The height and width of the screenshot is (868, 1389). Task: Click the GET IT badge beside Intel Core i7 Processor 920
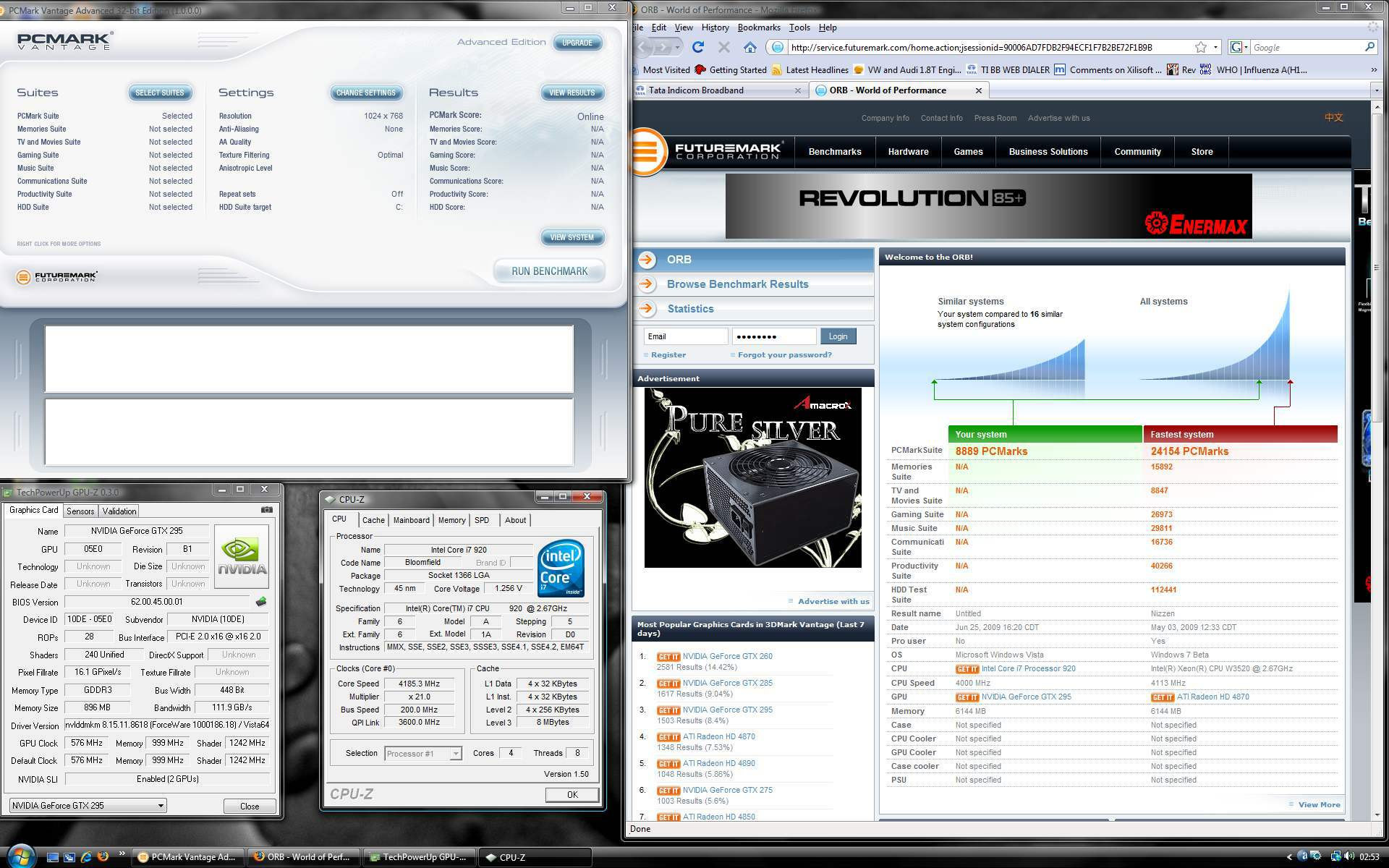click(x=967, y=669)
